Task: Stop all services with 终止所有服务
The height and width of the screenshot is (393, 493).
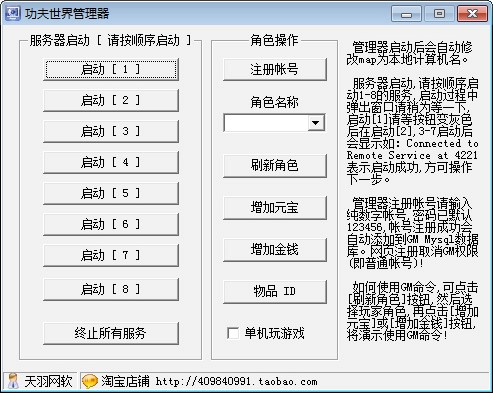Action: point(111,333)
